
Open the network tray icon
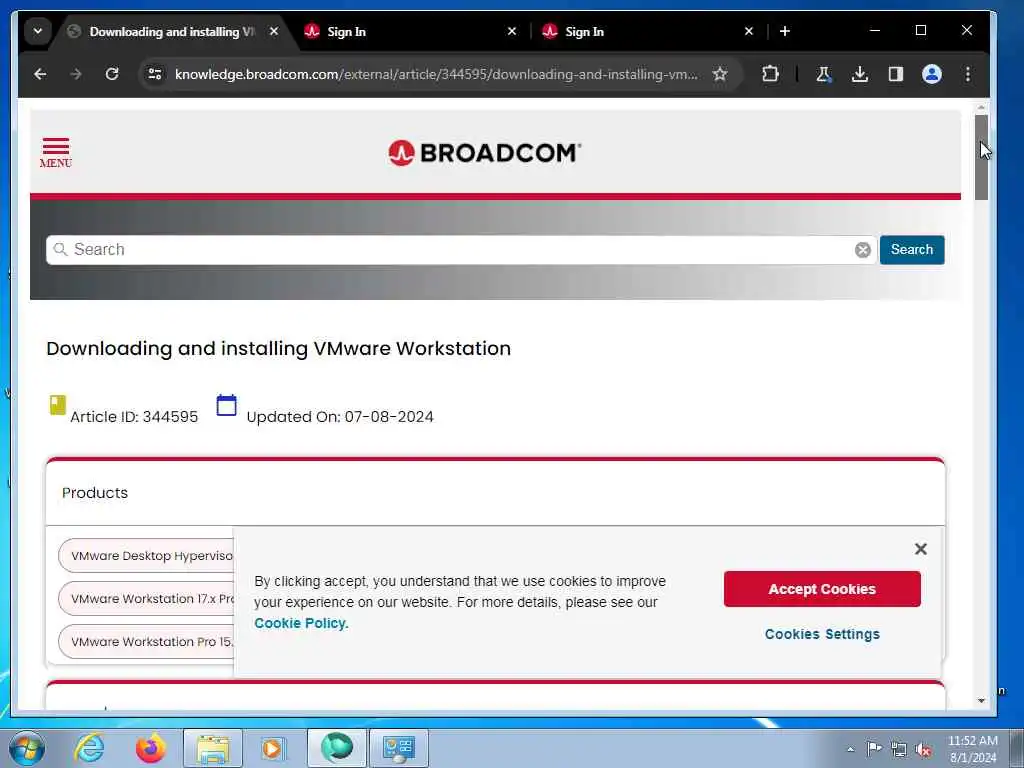(899, 749)
